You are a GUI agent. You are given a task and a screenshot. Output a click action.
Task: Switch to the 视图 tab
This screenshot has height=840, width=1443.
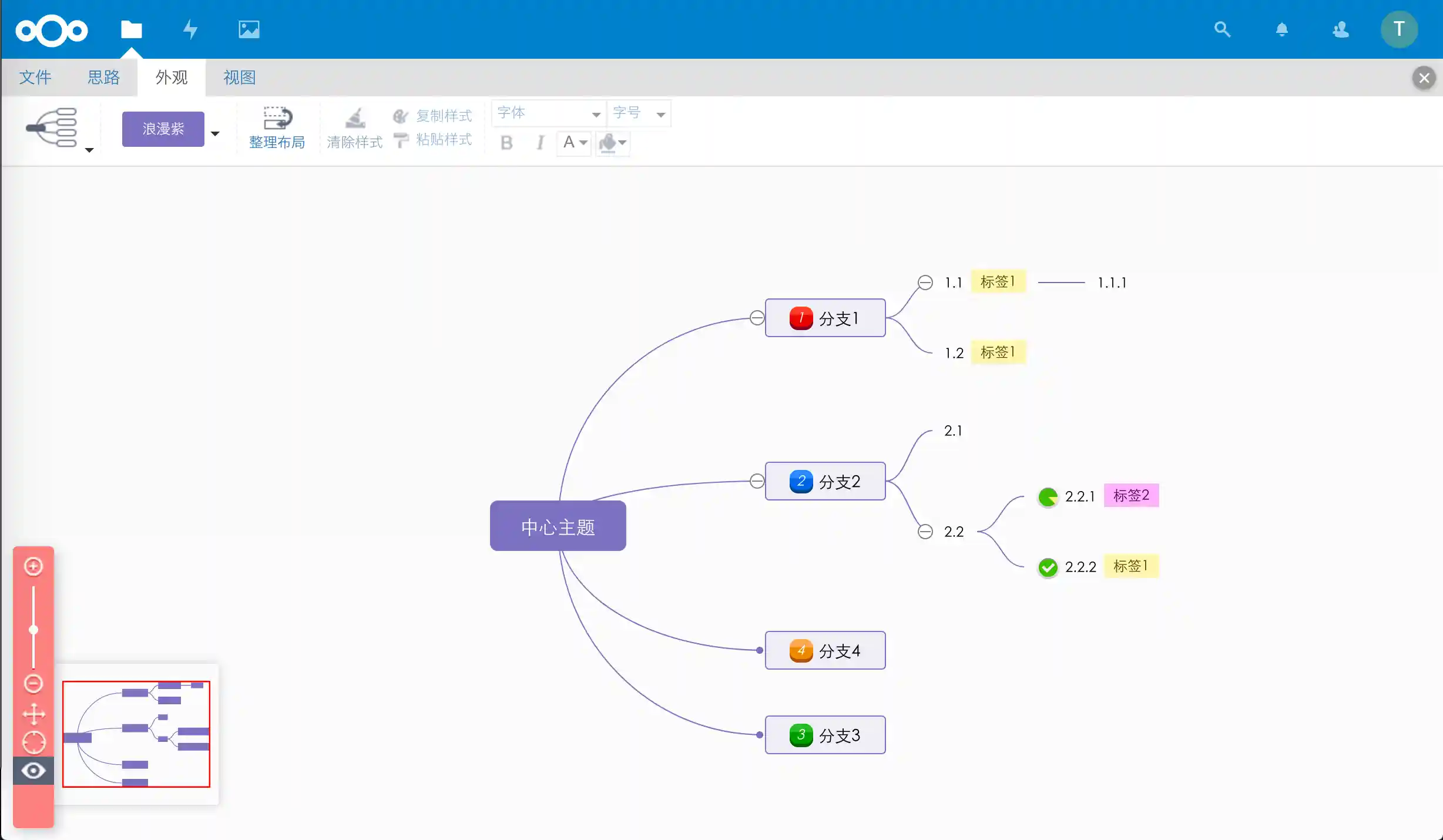pyautogui.click(x=239, y=77)
